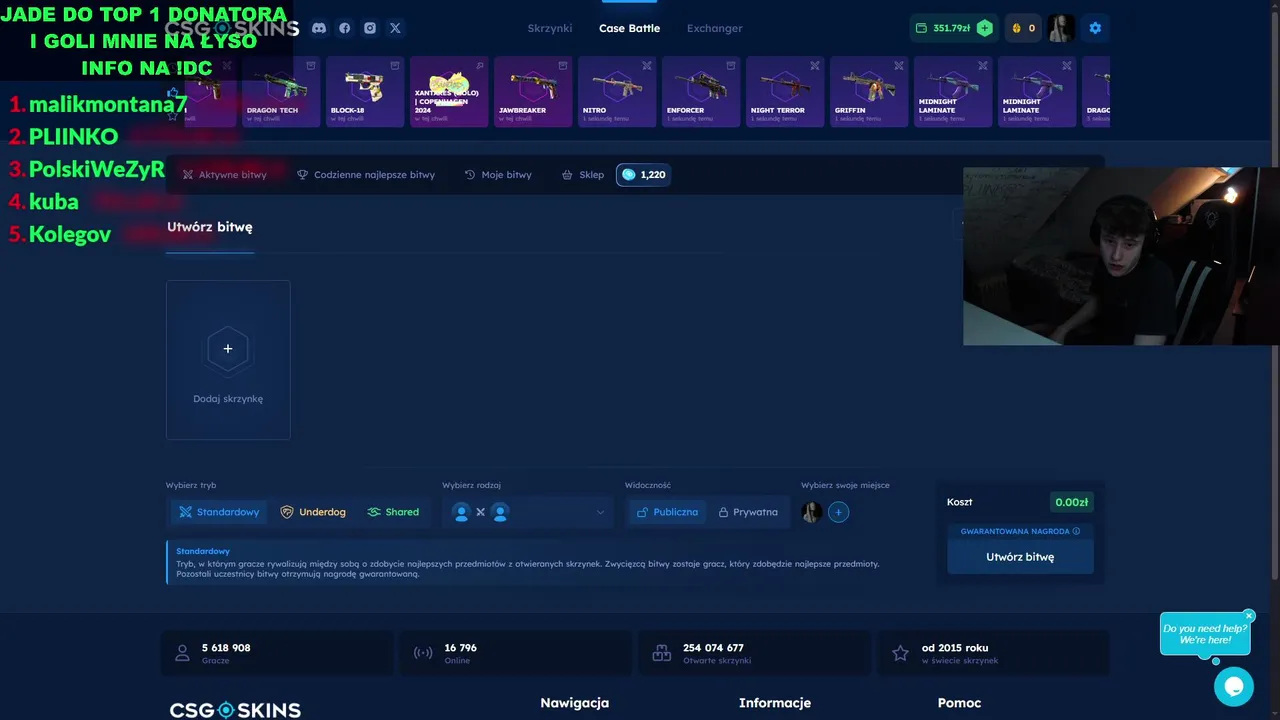Open the Nitro live drop card
Viewport: 1280px width, 720px height.
click(617, 92)
